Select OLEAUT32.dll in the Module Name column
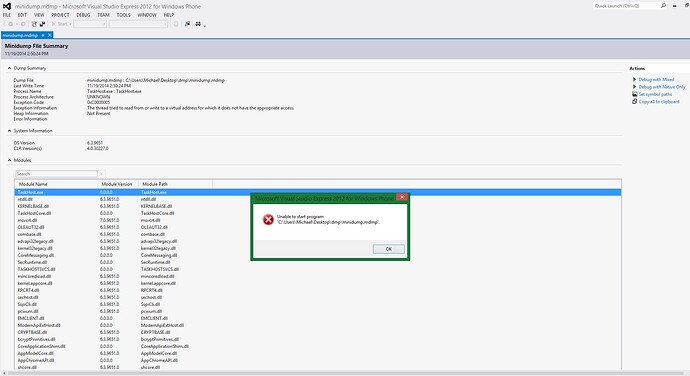Screen dimensions: 690x376 (31, 228)
